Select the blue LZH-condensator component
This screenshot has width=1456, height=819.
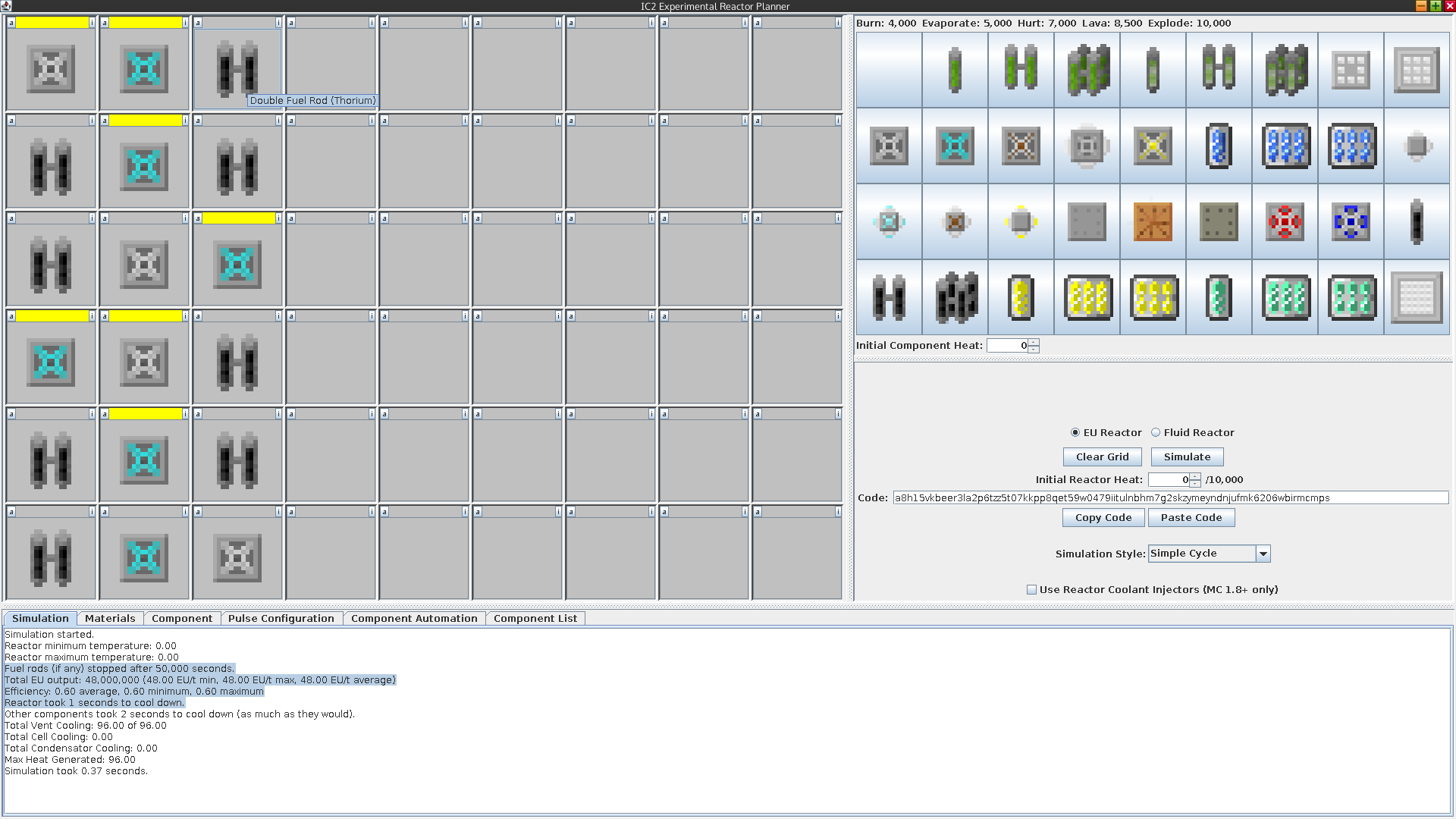click(x=1351, y=221)
